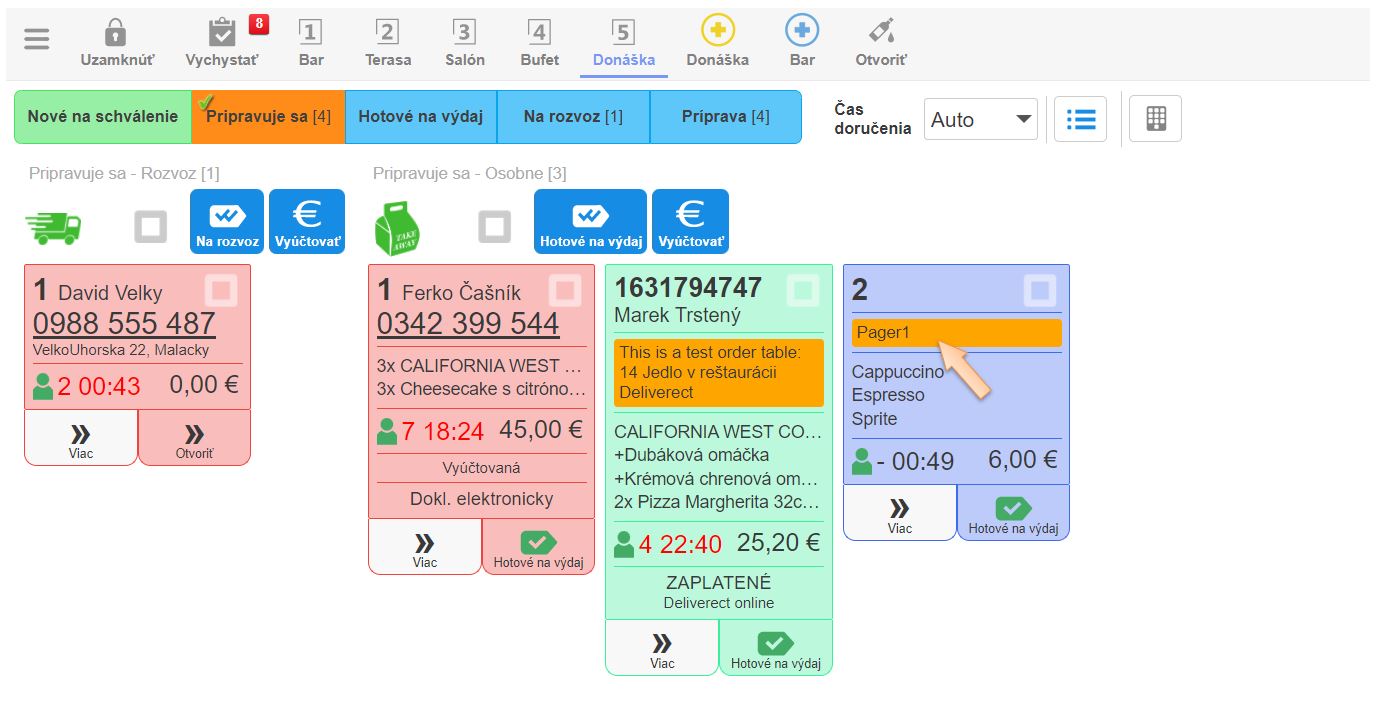Open the numeric keypad icon

[x=1155, y=119]
